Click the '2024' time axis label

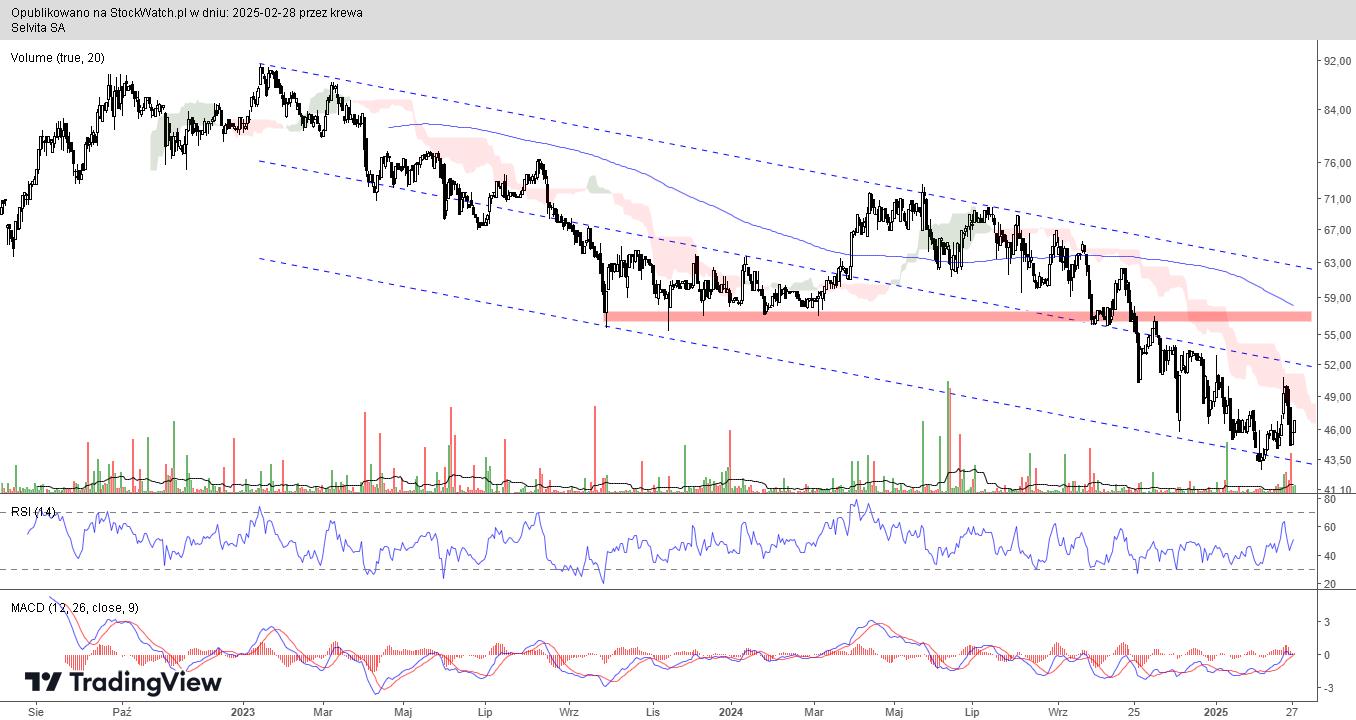(x=731, y=712)
